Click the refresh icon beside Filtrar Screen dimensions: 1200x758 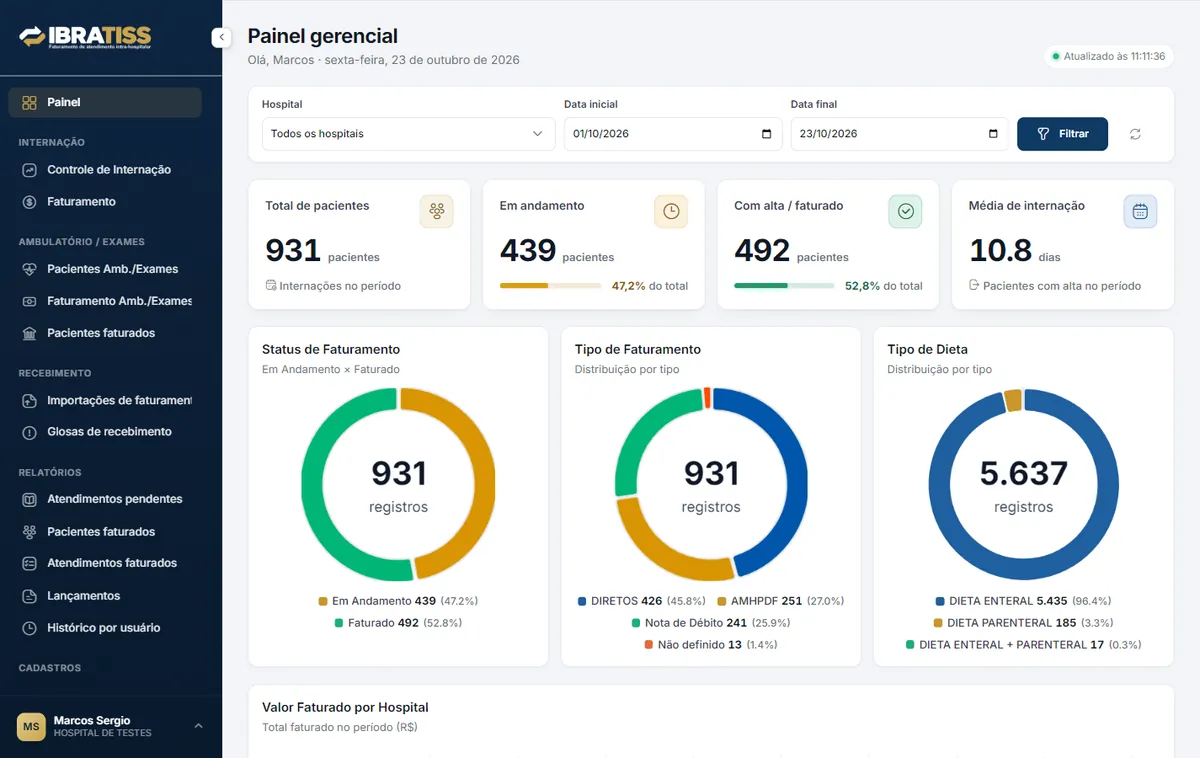tap(1135, 134)
